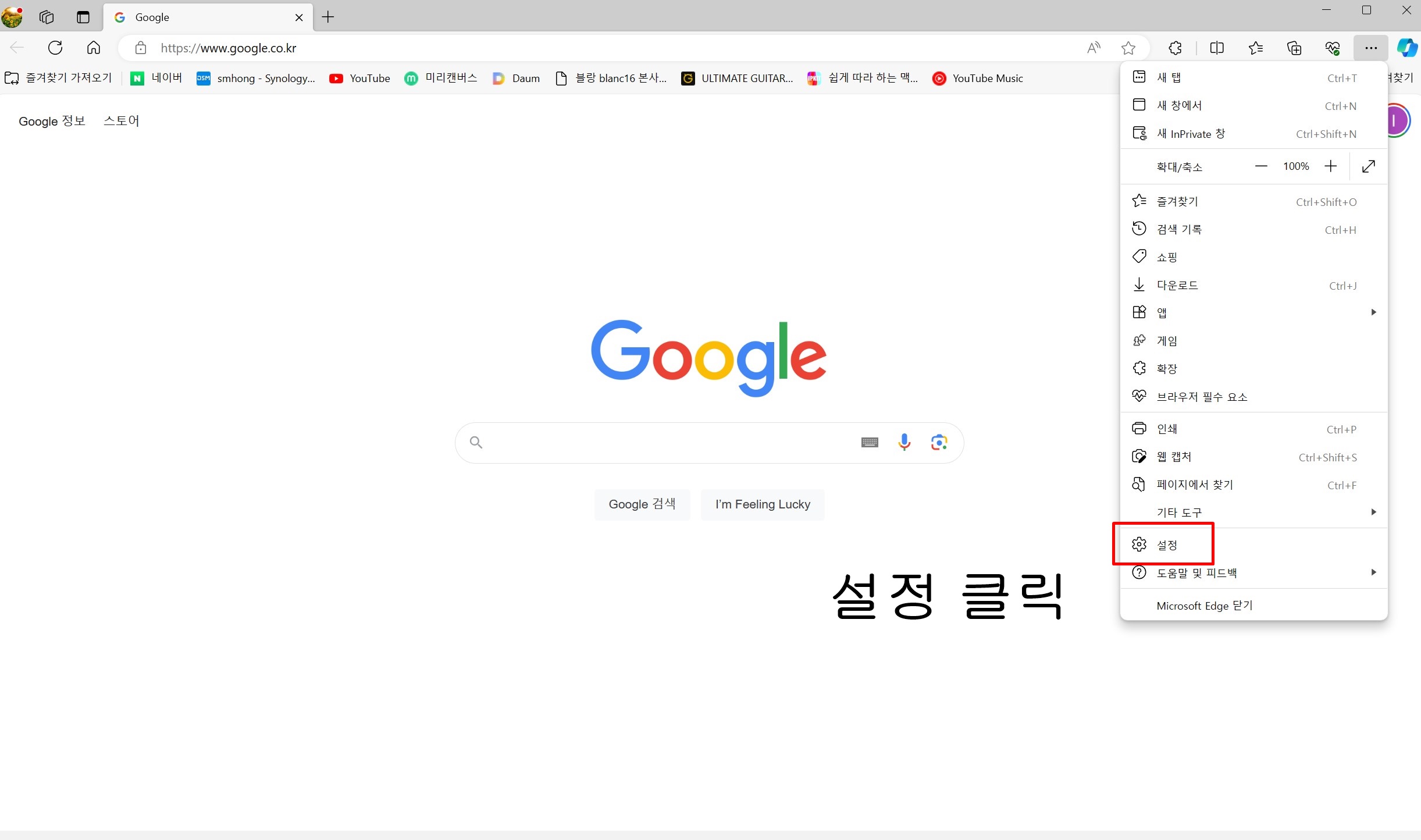Screen dimensions: 1421x840
Task: Open the YouTube Music bookmark
Action: click(978, 78)
